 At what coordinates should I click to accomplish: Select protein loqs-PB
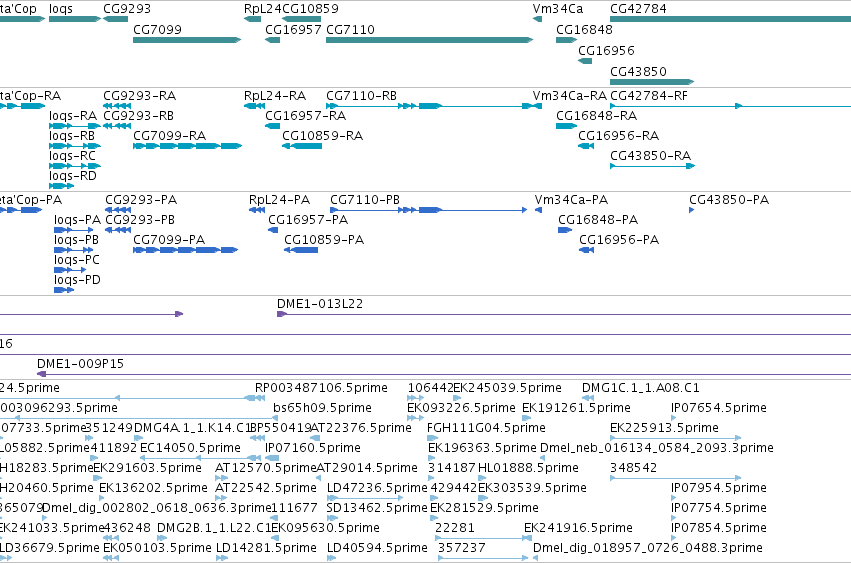(x=74, y=250)
